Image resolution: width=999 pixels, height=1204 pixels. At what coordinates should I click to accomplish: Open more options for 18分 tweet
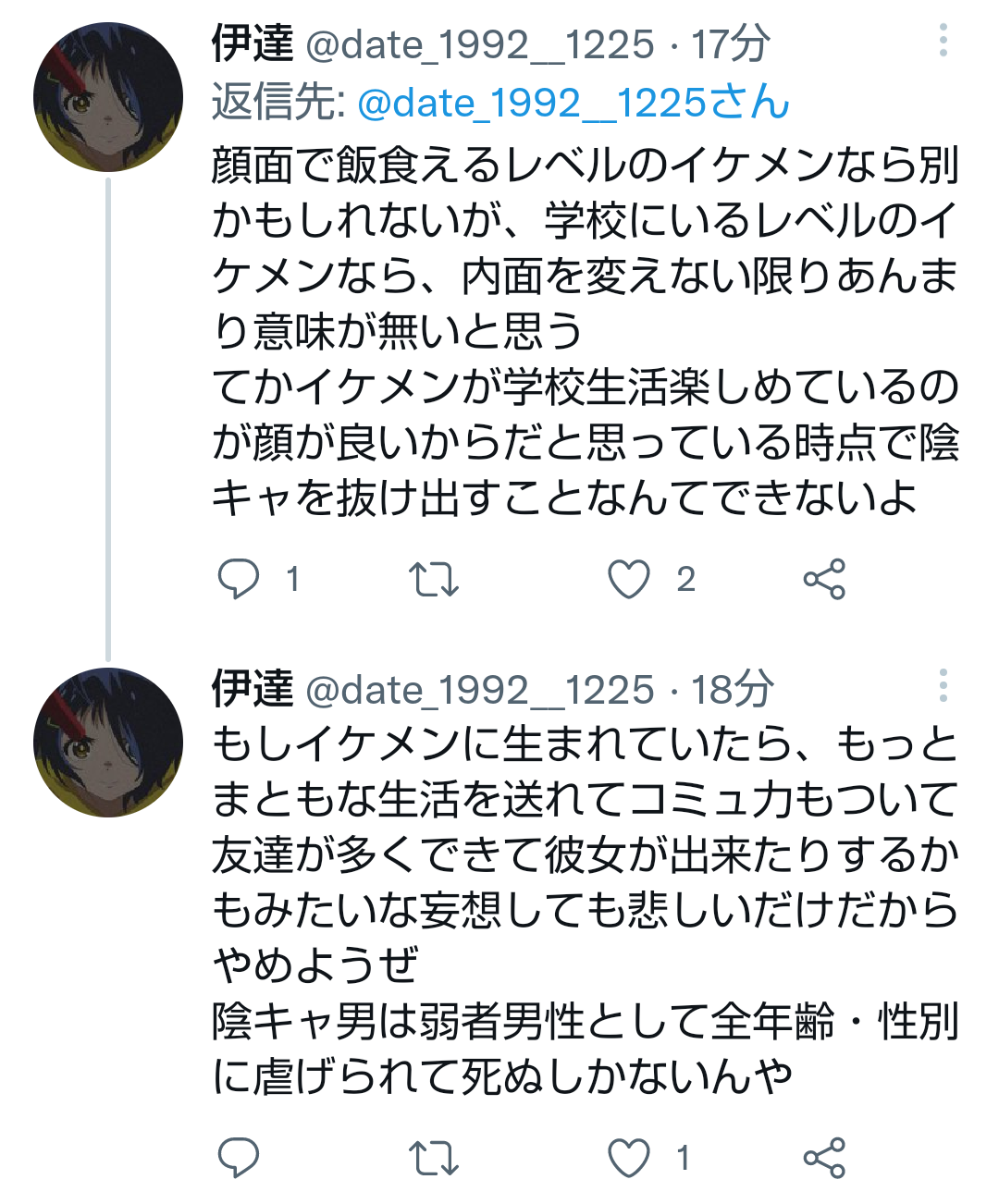(x=943, y=687)
